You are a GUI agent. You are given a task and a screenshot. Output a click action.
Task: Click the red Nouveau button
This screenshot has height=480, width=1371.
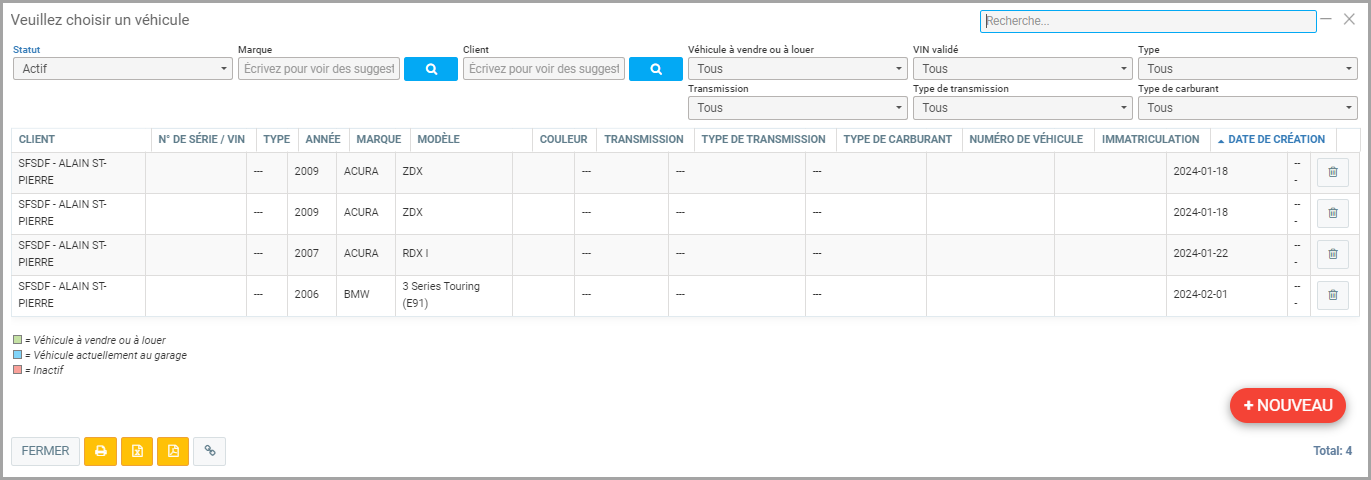pyautogui.click(x=1287, y=405)
